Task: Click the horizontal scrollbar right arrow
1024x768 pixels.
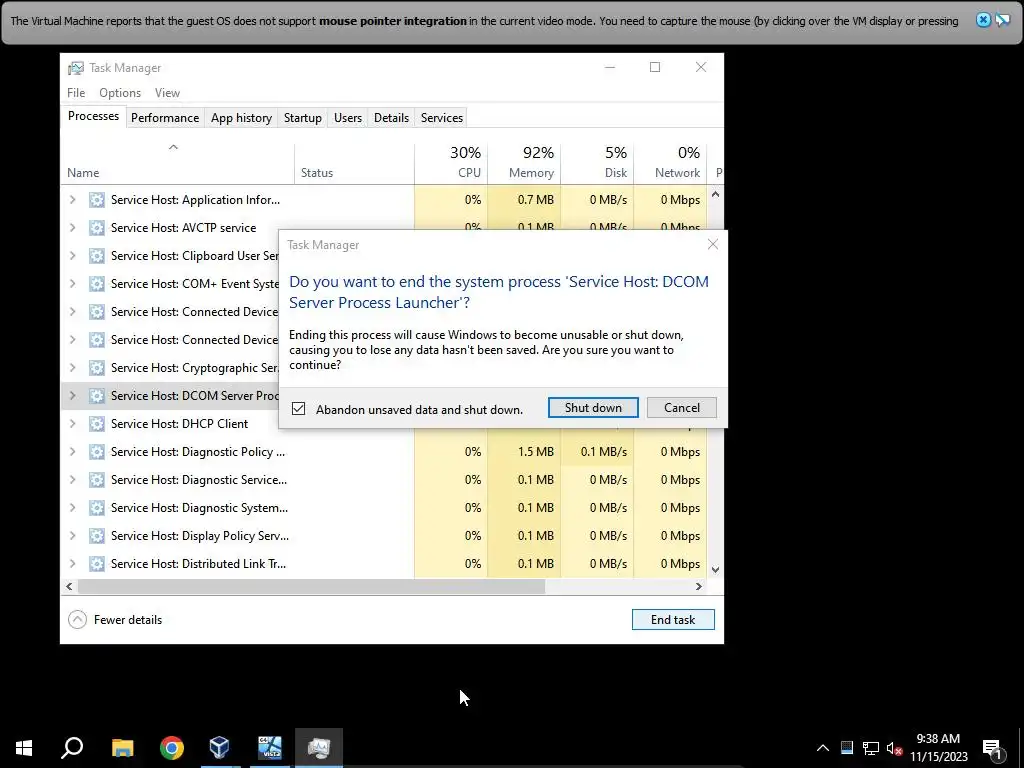Action: 699,586
